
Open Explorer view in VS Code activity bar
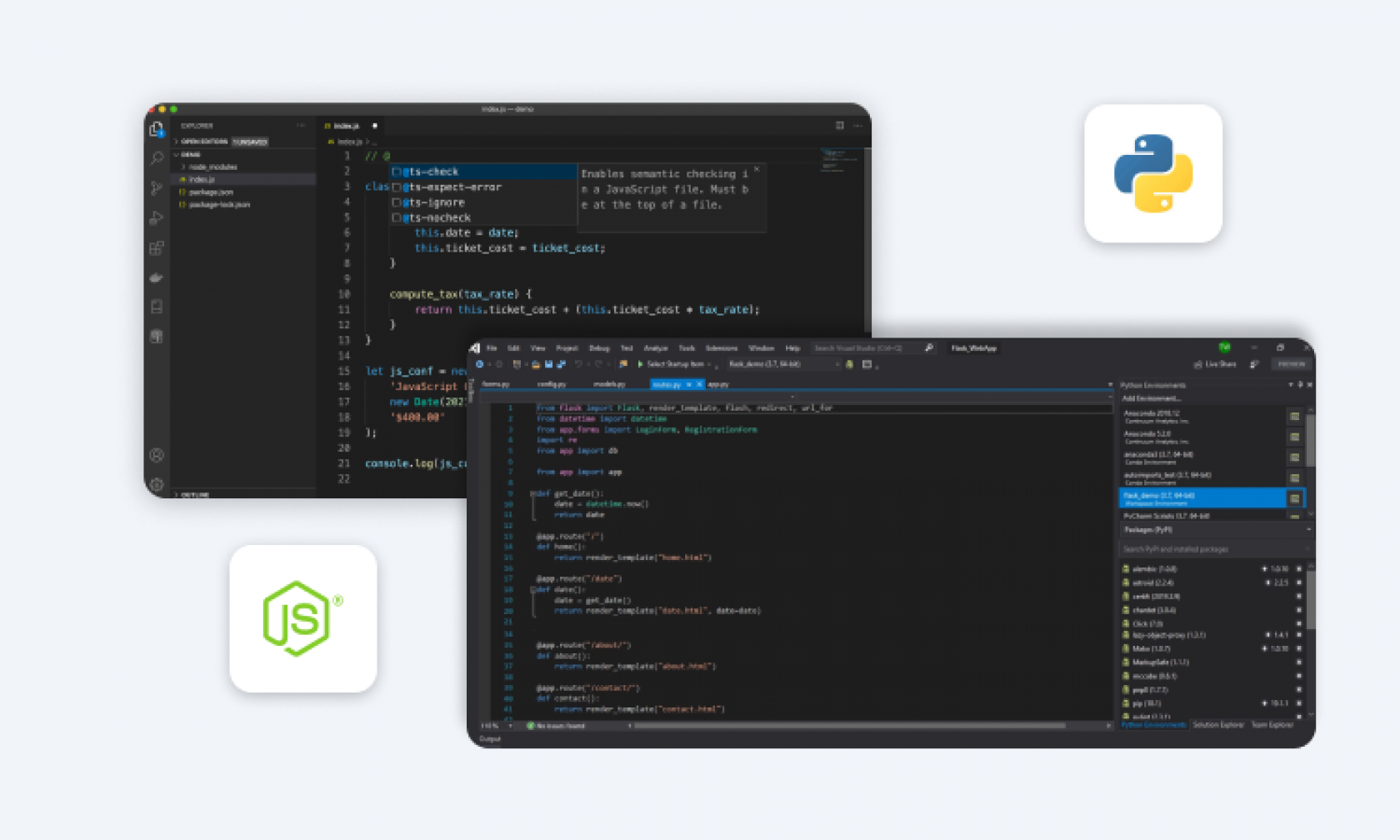click(157, 129)
